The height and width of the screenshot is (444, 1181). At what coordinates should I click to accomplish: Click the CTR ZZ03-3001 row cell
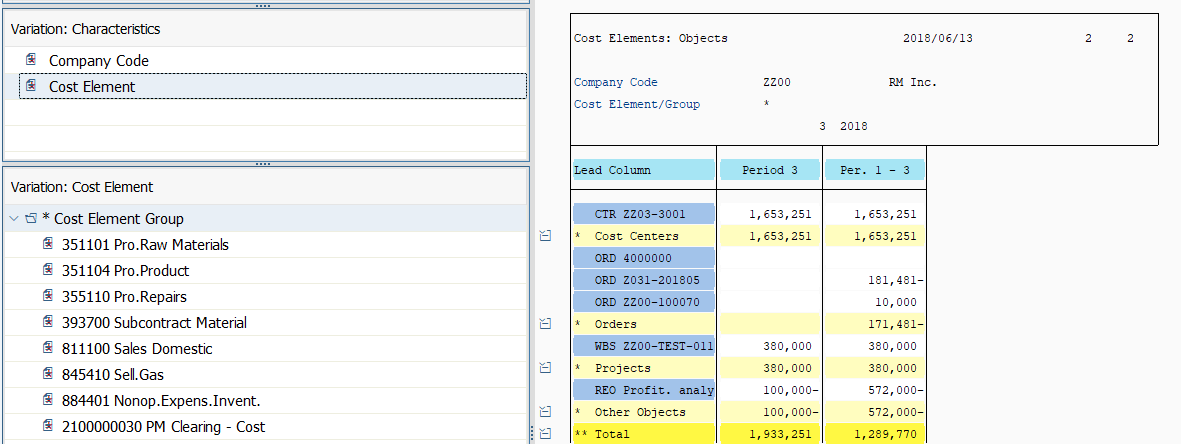[644, 214]
